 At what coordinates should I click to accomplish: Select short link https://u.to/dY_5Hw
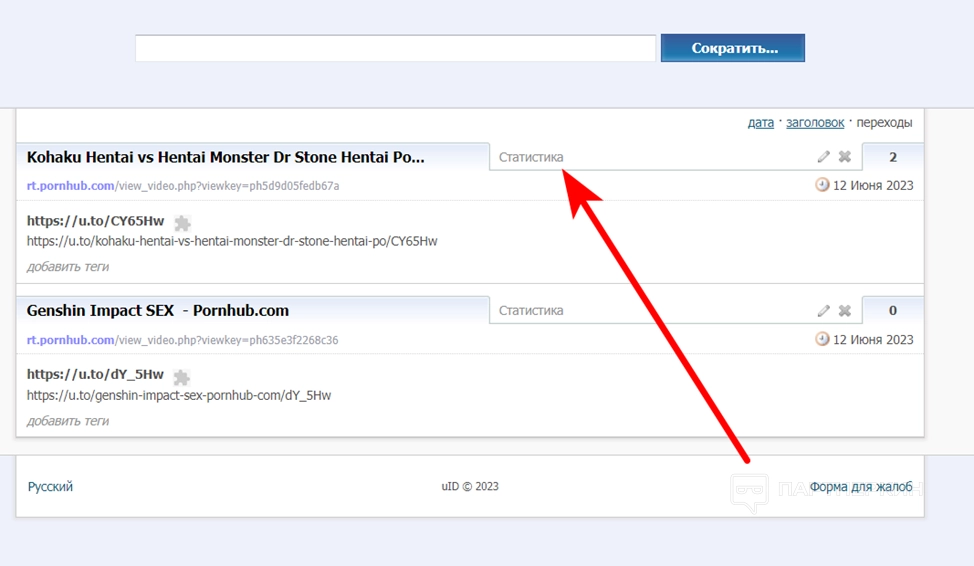[95, 375]
